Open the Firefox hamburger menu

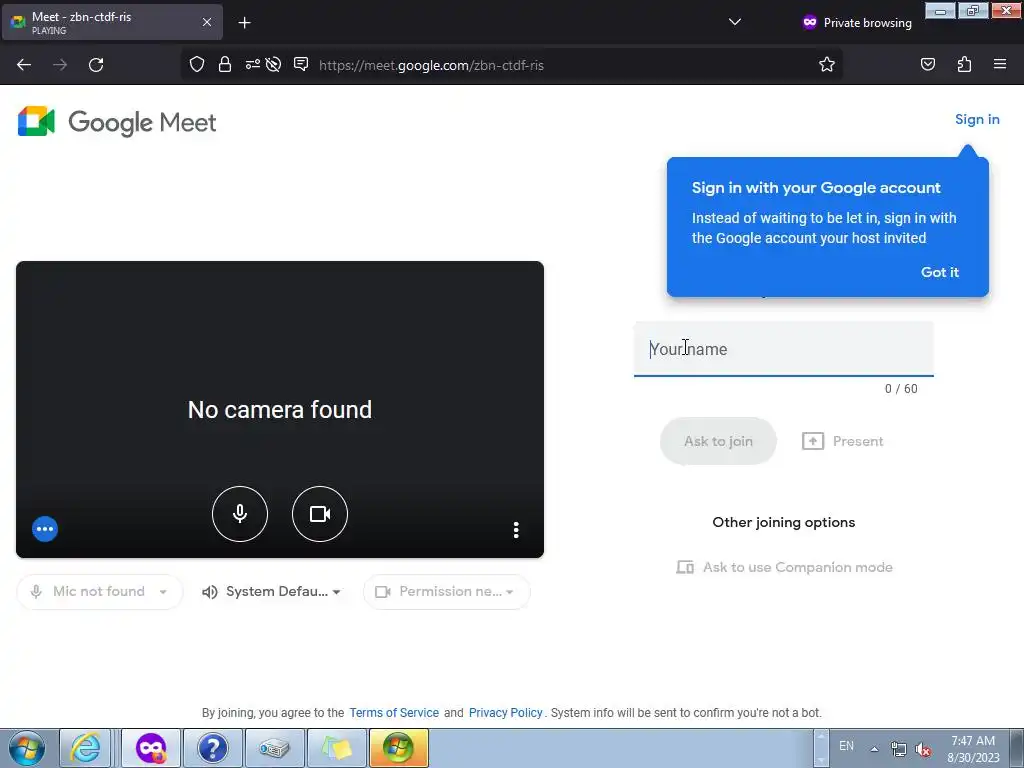(x=1000, y=64)
